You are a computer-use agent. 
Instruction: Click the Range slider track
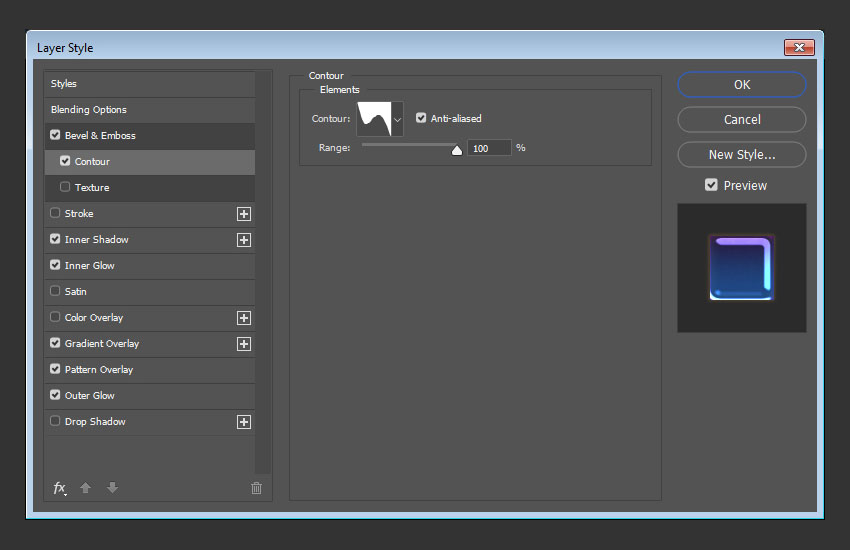(409, 145)
